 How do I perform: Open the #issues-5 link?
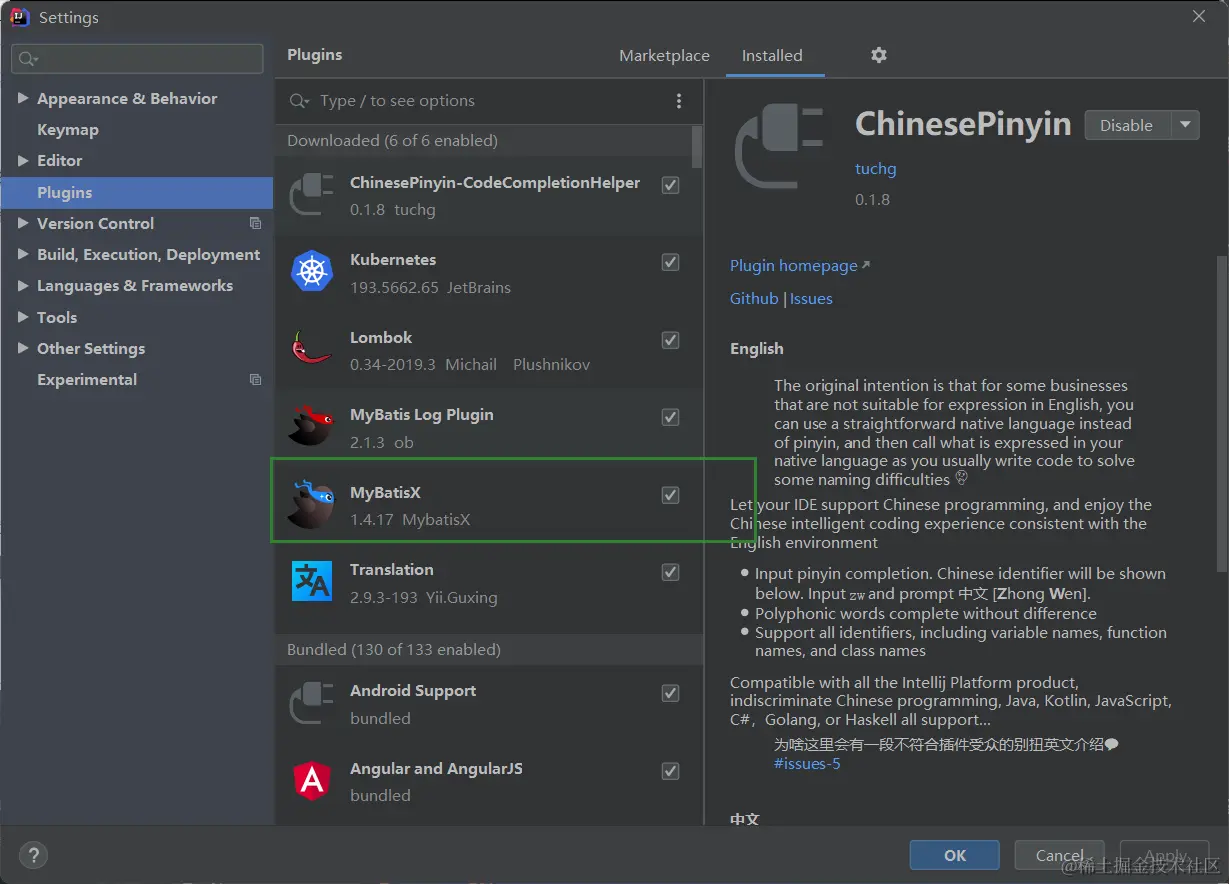807,763
